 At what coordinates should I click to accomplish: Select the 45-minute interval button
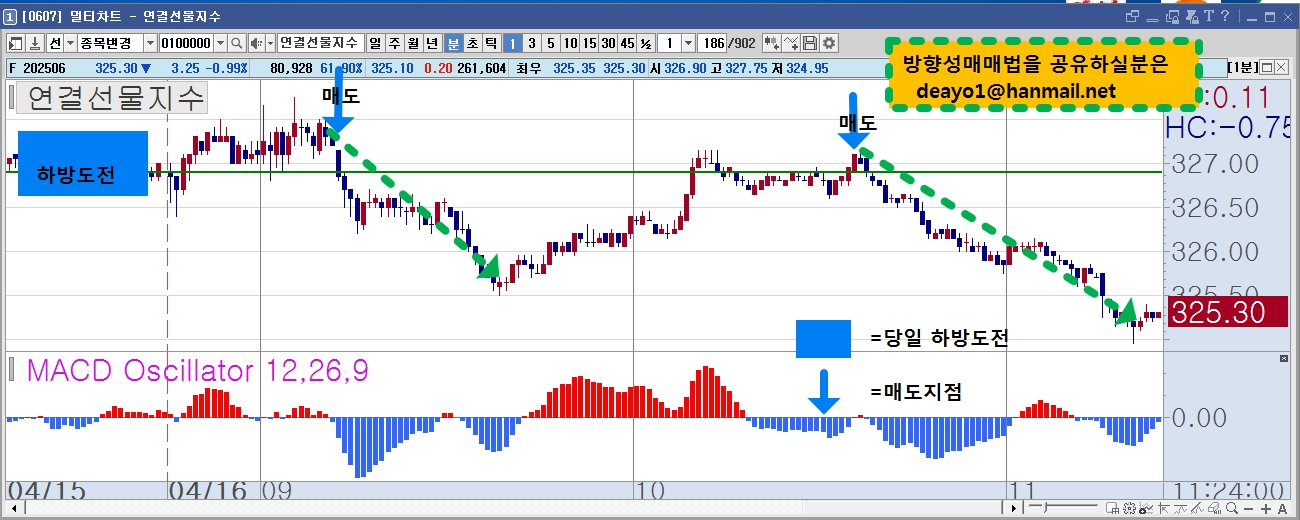pyautogui.click(x=627, y=43)
